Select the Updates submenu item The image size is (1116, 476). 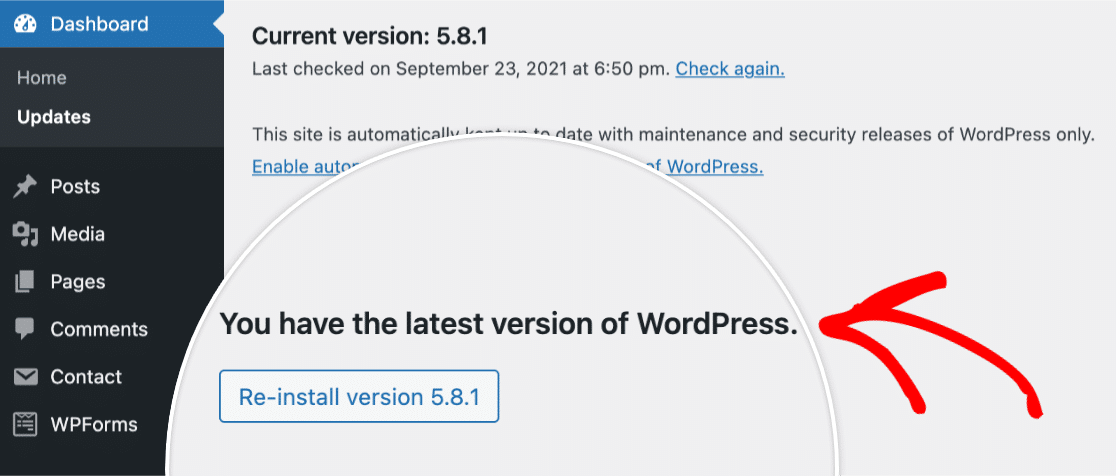pos(54,117)
